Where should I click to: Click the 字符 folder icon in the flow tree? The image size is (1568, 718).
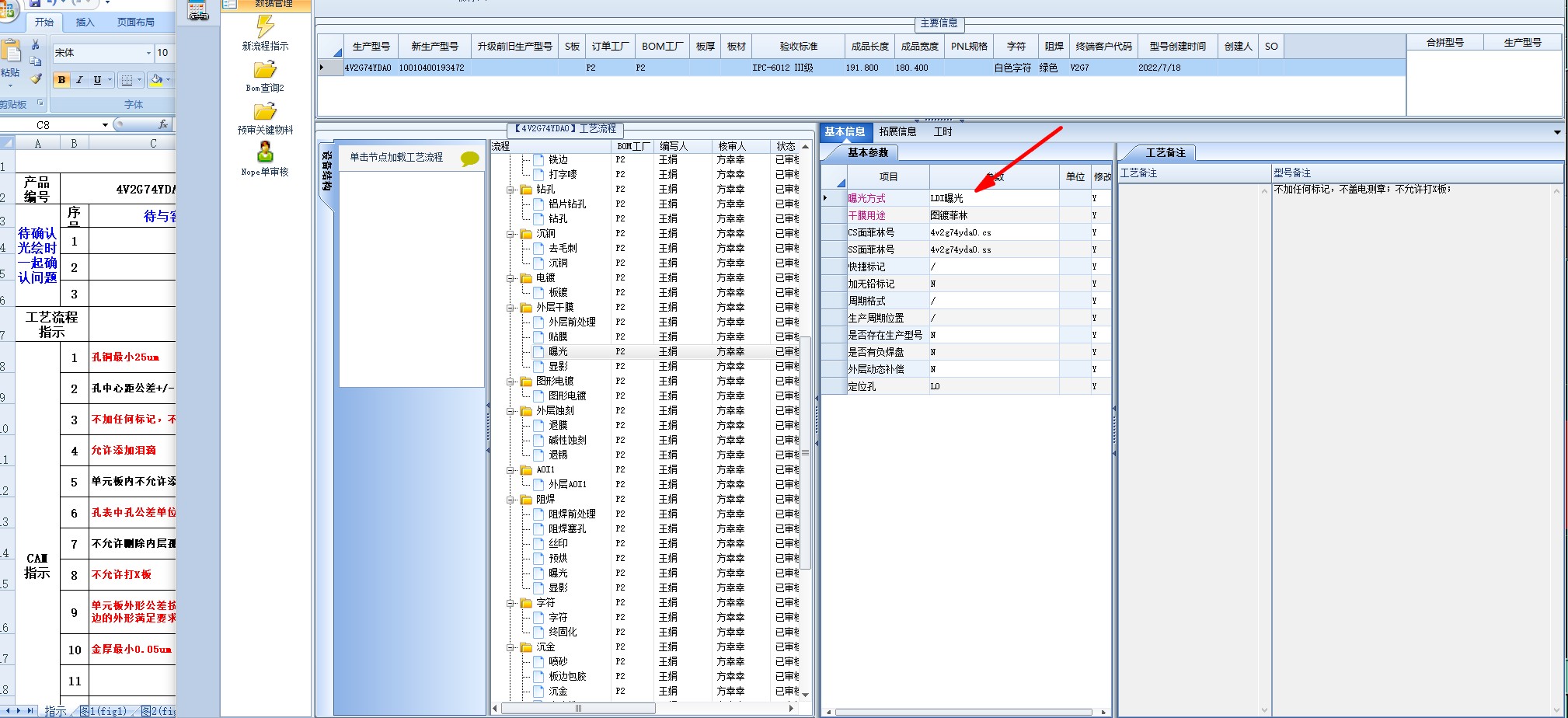click(x=526, y=603)
